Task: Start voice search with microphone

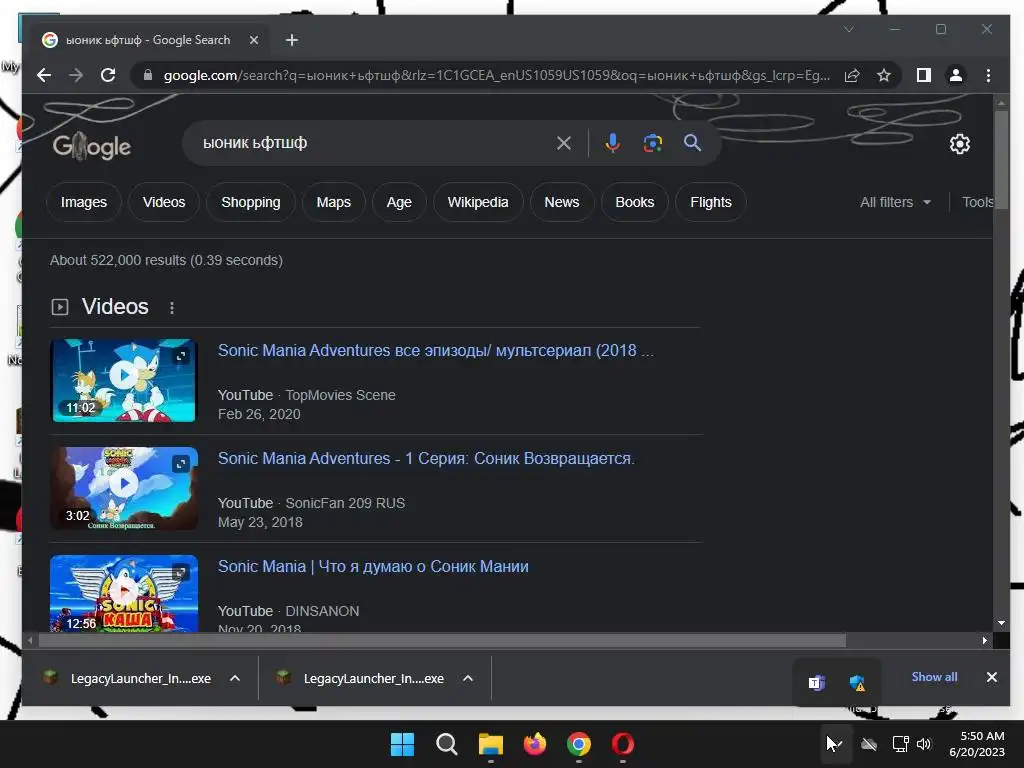Action: click(612, 143)
